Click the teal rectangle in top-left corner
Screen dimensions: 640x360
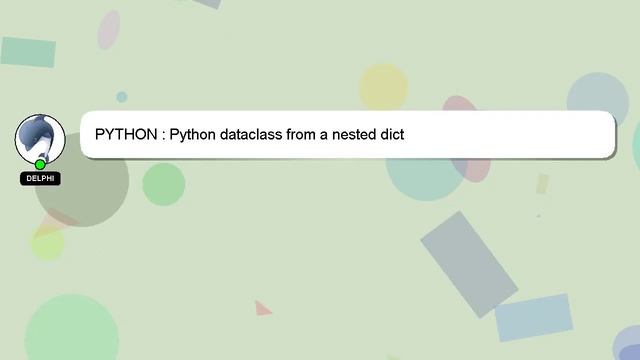28,52
